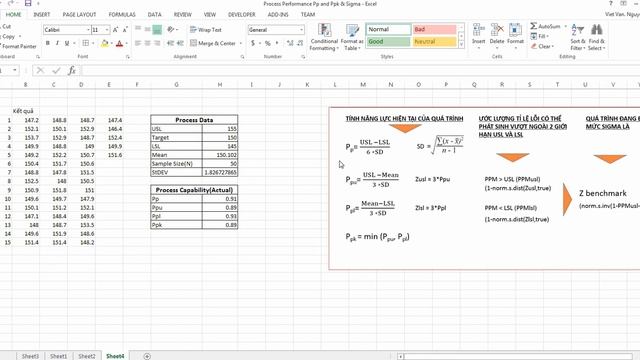The height and width of the screenshot is (360, 640).
Task: Decrease font size with the smaller A
Action: tap(125, 30)
